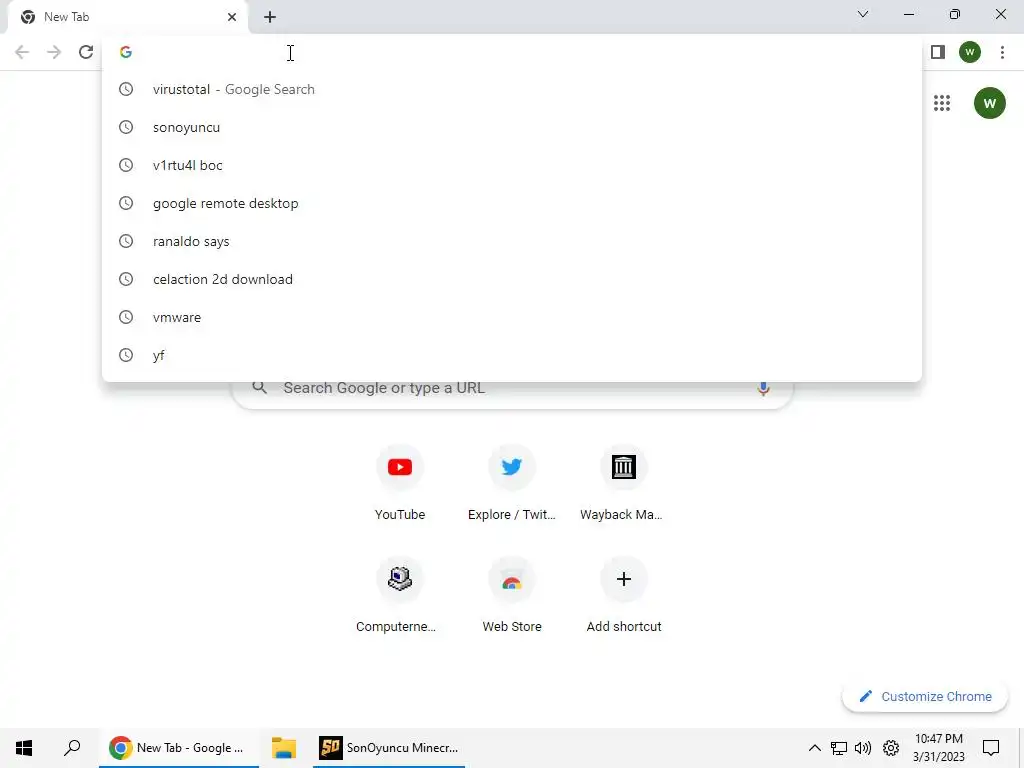Close the New Tab tab
1024x768 pixels.
(x=232, y=17)
